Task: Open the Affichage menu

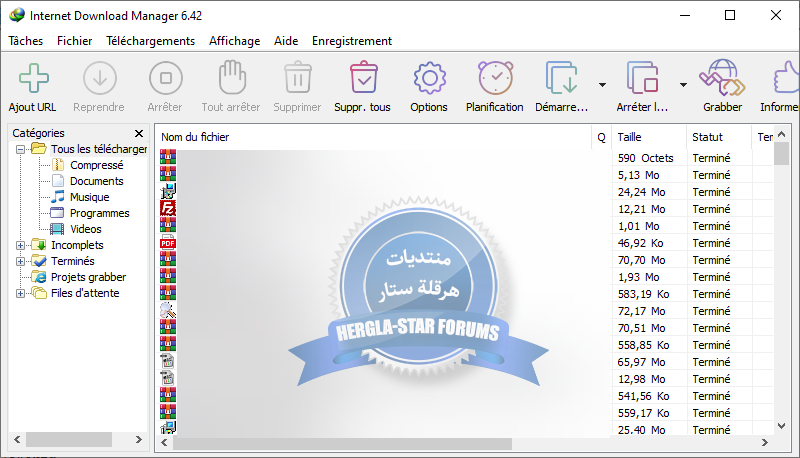Action: (235, 41)
